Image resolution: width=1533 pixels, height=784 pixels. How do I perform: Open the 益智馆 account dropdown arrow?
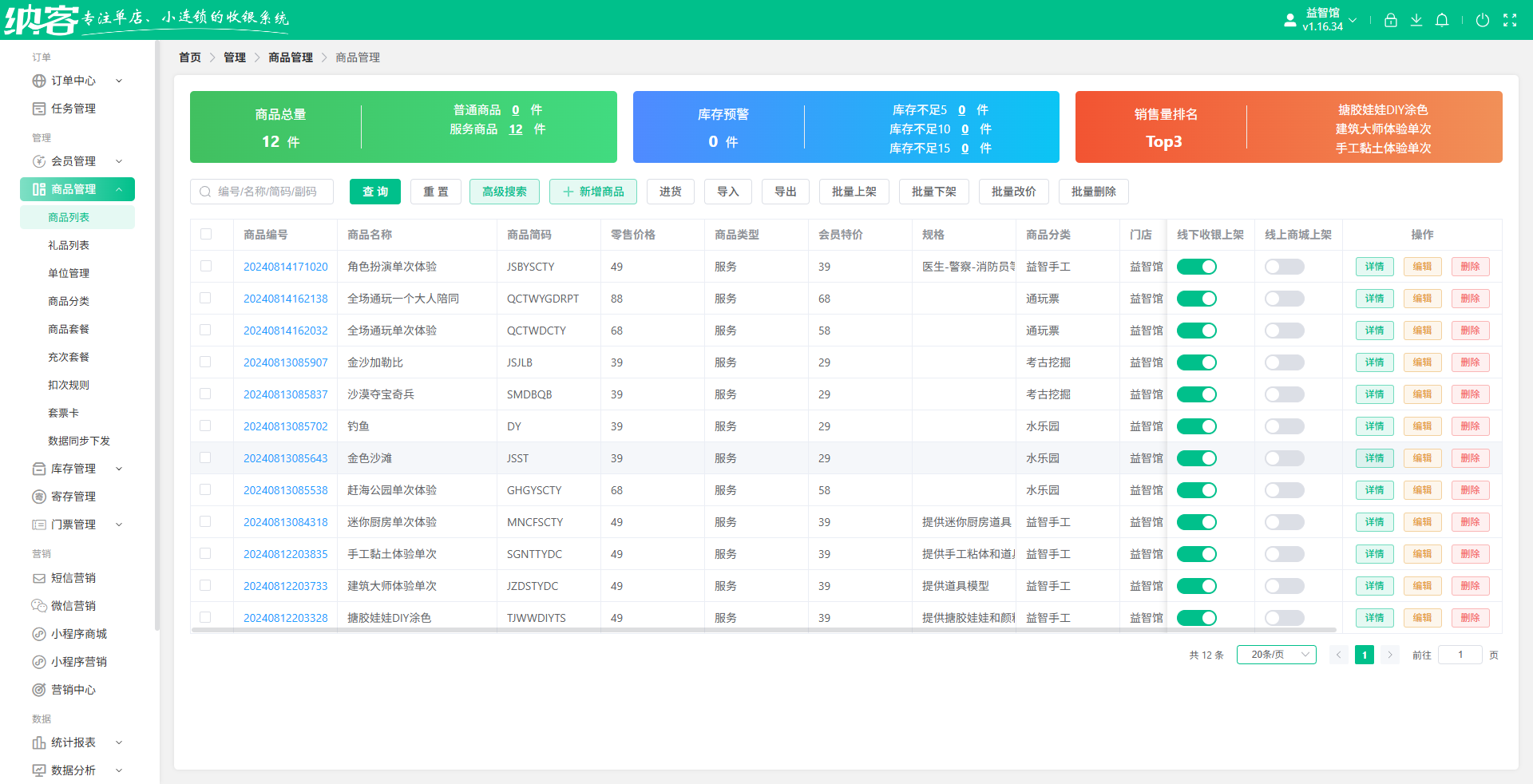[1353, 20]
